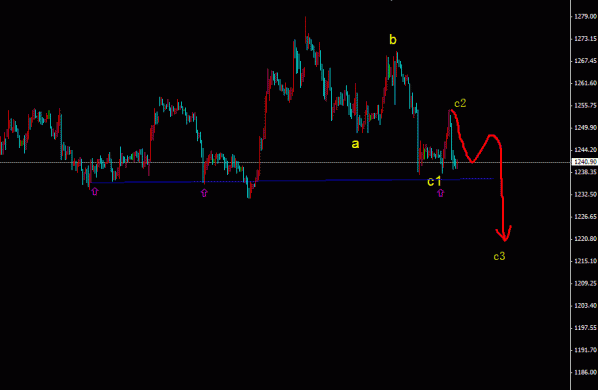Click the dotted blue line extension right of c1
Image resolution: width=598 pixels, height=390 pixels.
click(x=477, y=178)
